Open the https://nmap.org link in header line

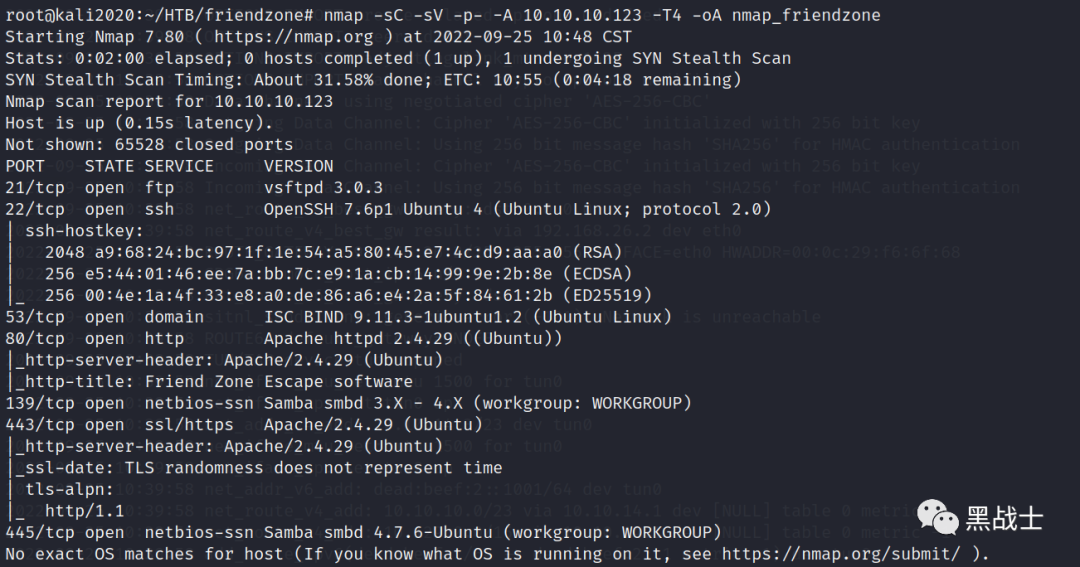293,37
